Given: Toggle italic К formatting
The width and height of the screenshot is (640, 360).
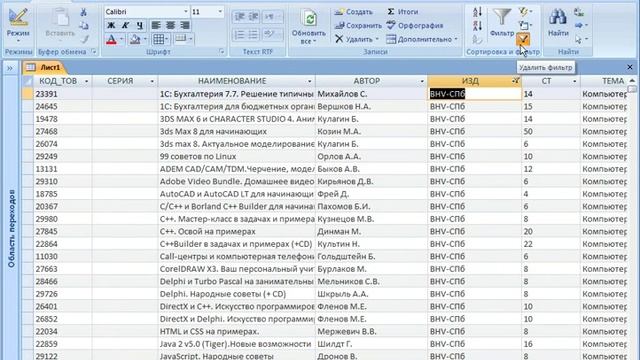Looking at the screenshot, I should [125, 25].
